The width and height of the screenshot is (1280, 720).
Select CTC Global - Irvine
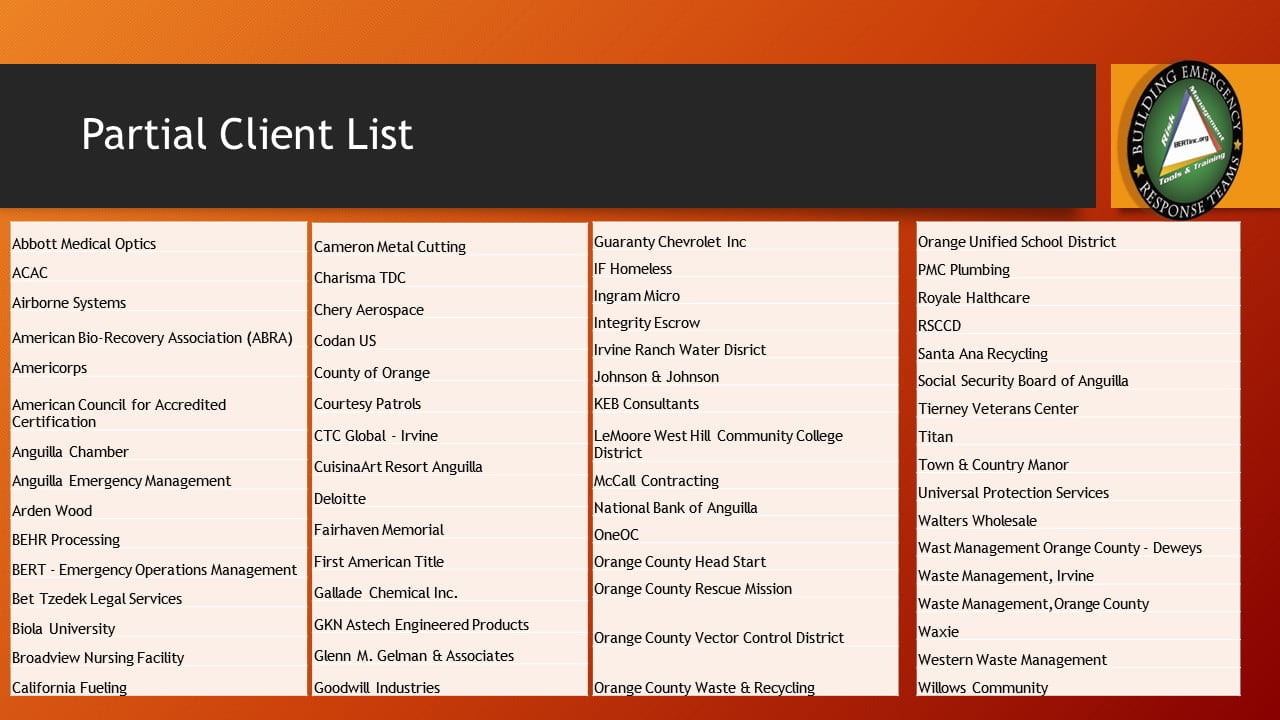tap(376, 436)
